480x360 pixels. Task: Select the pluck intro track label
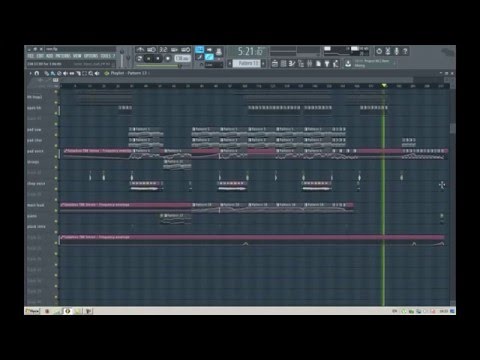coord(36,227)
